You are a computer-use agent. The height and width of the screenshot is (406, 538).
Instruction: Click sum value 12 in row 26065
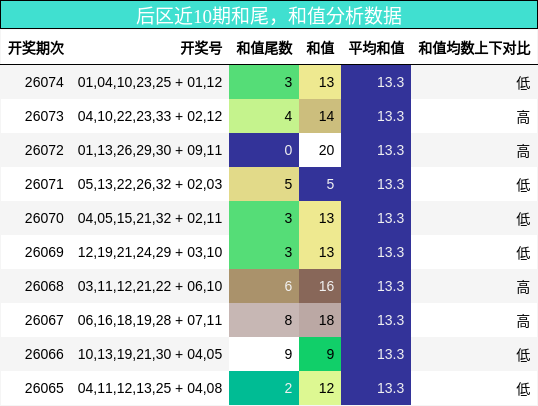(320, 388)
